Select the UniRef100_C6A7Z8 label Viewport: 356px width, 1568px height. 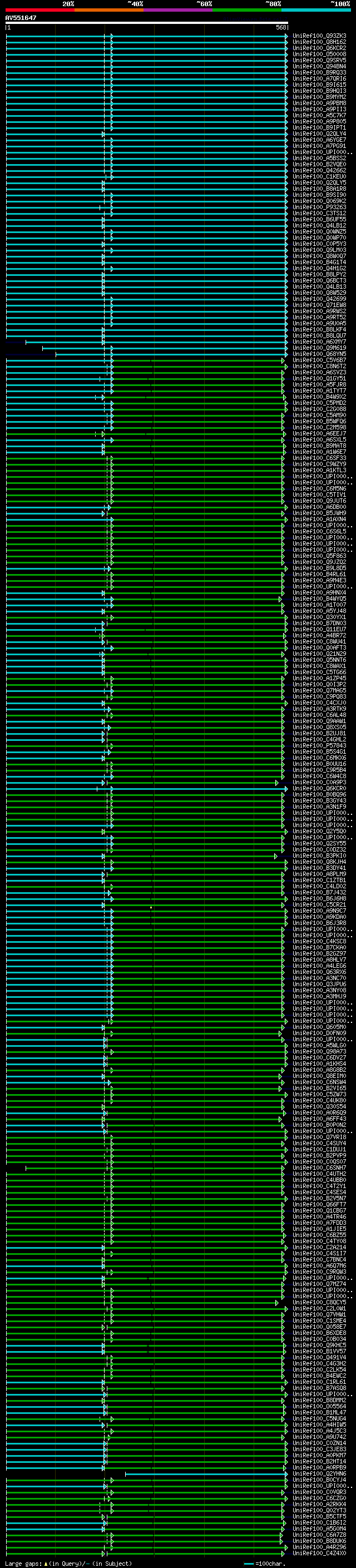click(x=319, y=1535)
